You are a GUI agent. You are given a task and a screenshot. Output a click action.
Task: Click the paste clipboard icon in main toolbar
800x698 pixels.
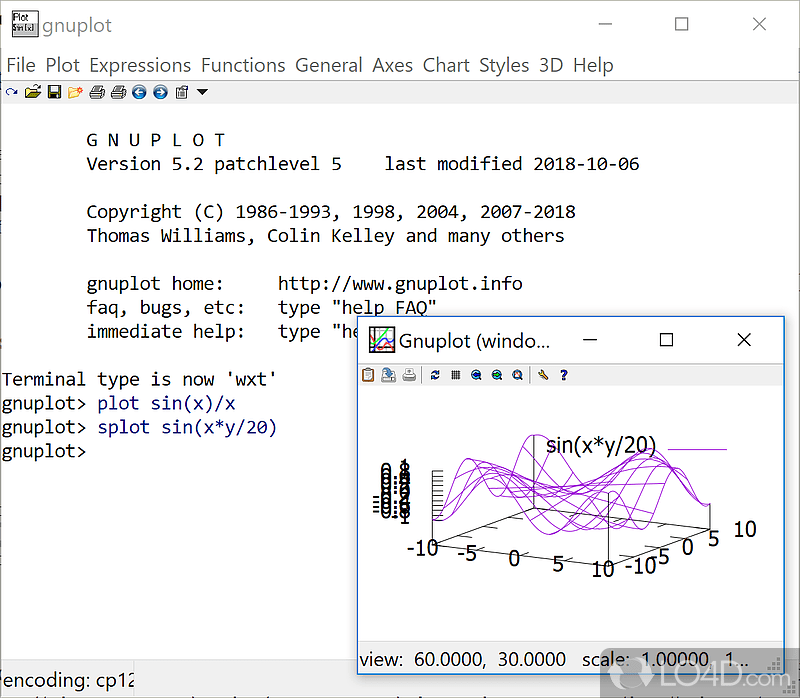[182, 92]
